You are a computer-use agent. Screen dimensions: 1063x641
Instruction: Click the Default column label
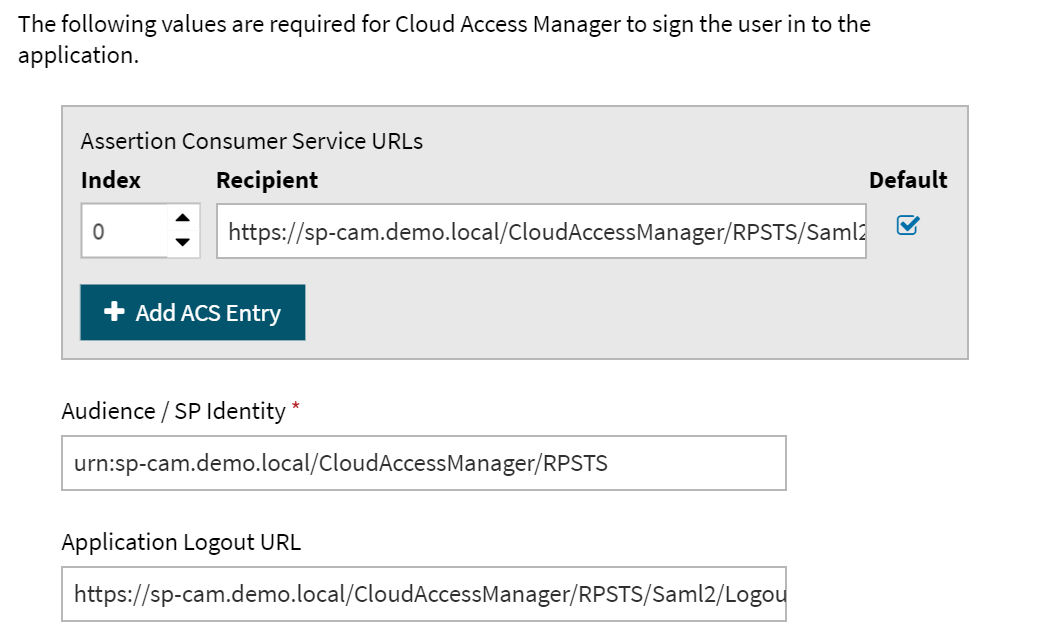908,180
